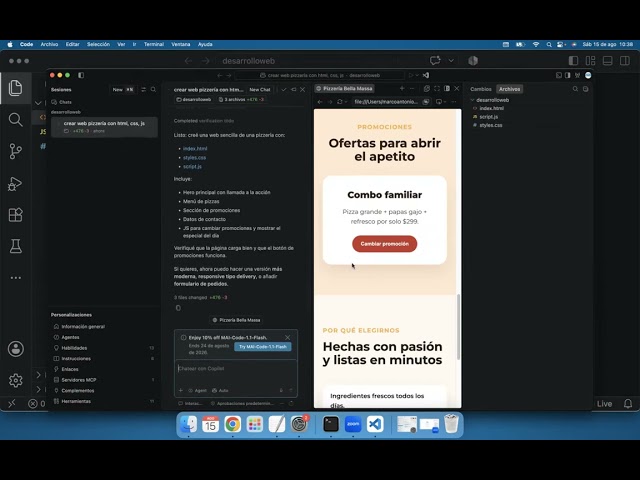The width and height of the screenshot is (640, 480).
Task: Dismiss the MAI-Code-1.1-Flash offer banner
Action: (287, 338)
